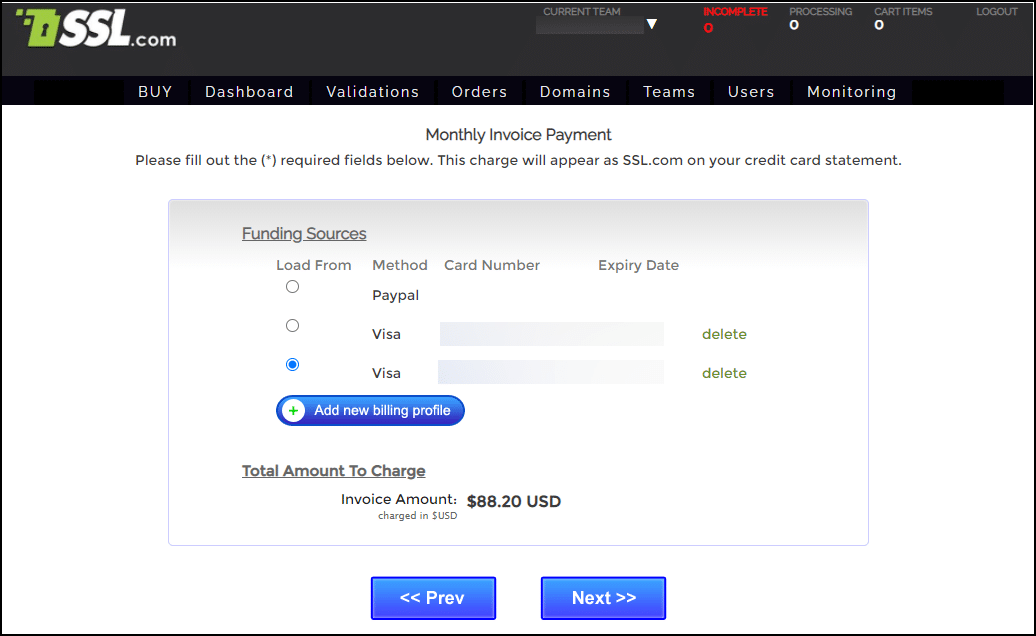Navigate to Orders

pos(479,92)
